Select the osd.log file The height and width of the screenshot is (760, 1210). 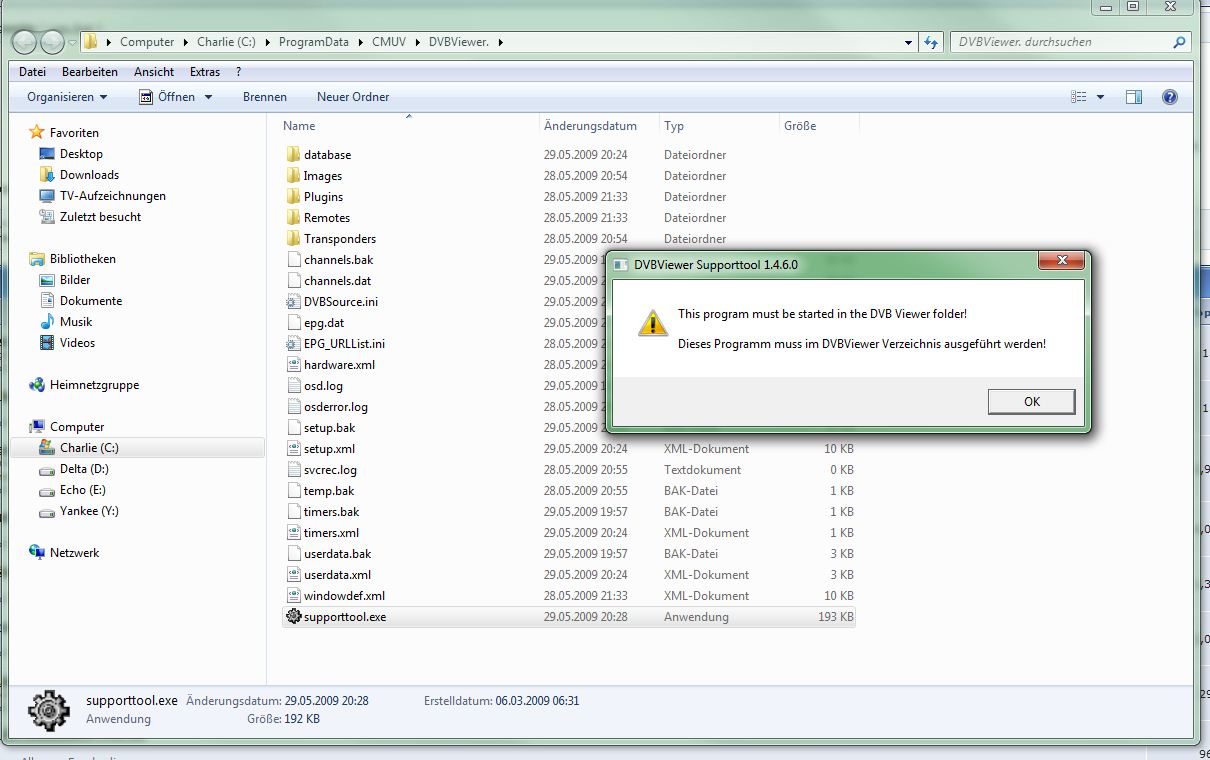[x=323, y=386]
